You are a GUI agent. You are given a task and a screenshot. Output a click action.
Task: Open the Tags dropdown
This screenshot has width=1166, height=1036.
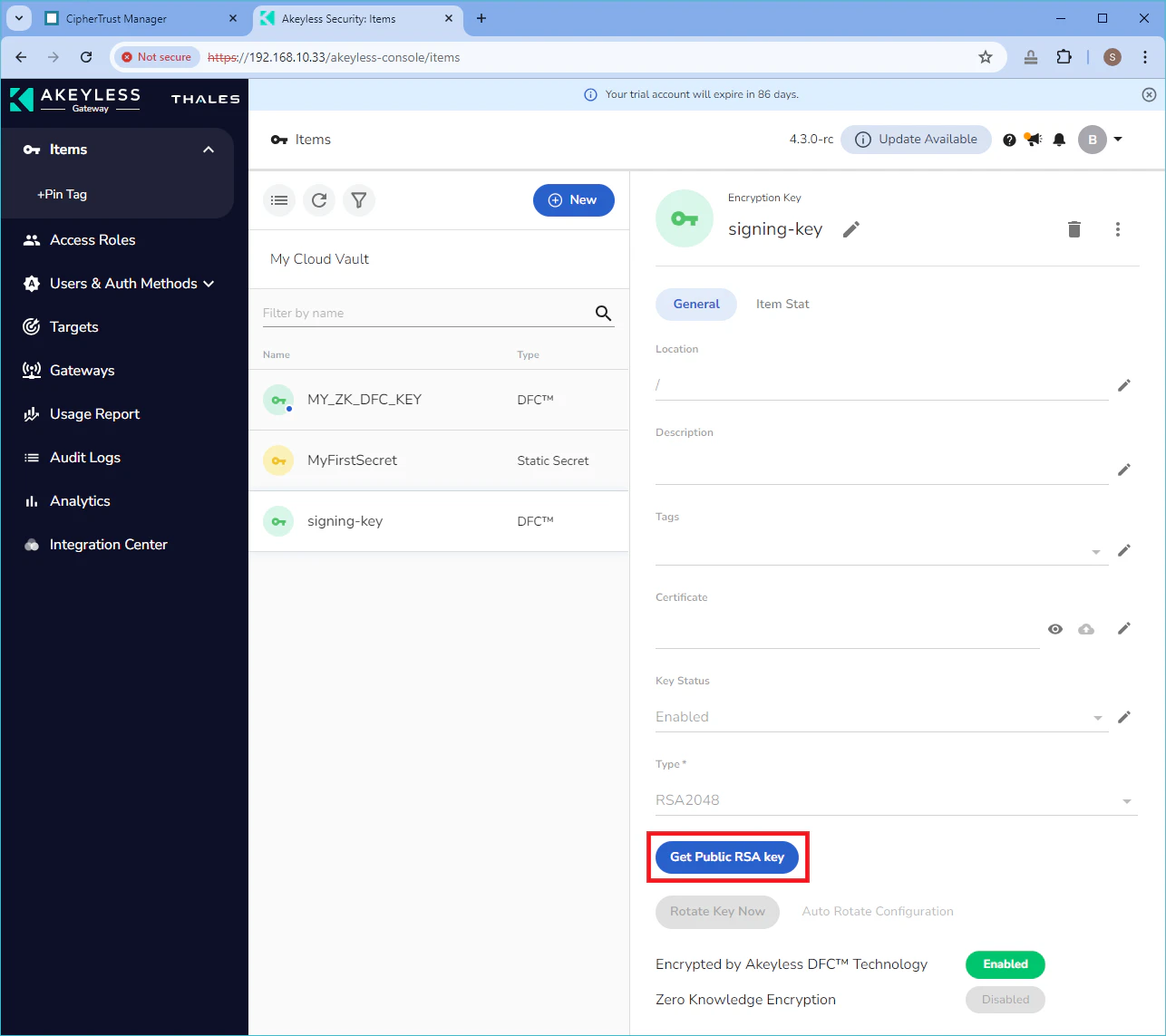(x=1096, y=552)
